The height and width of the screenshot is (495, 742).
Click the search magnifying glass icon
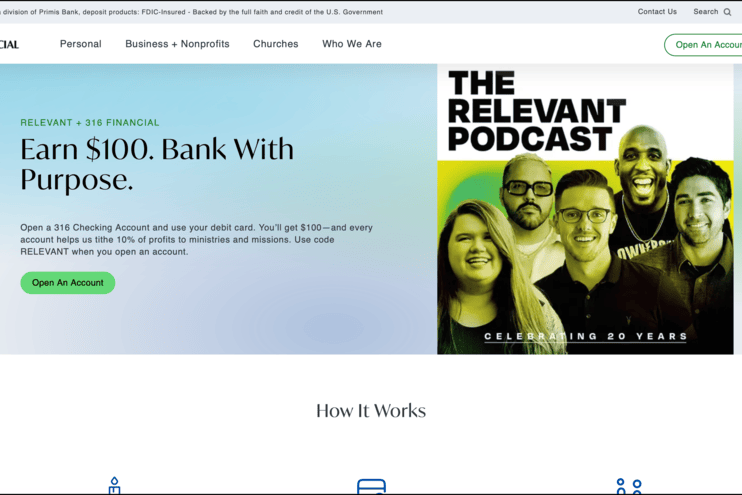coord(728,12)
